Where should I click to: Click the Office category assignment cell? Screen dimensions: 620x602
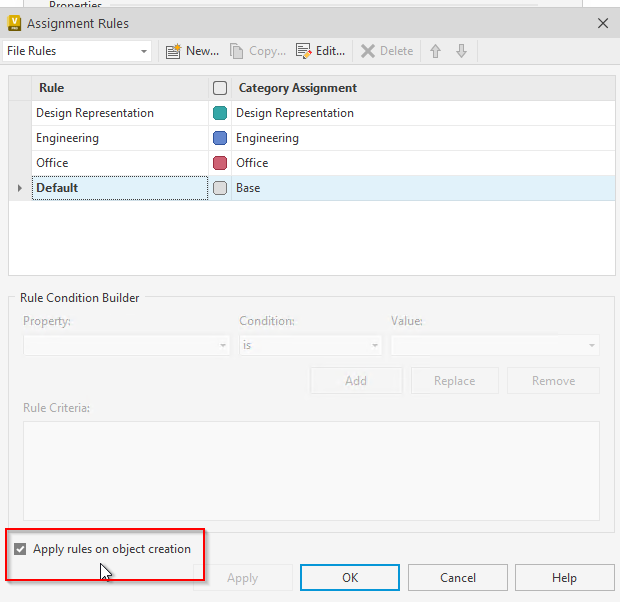coord(423,163)
